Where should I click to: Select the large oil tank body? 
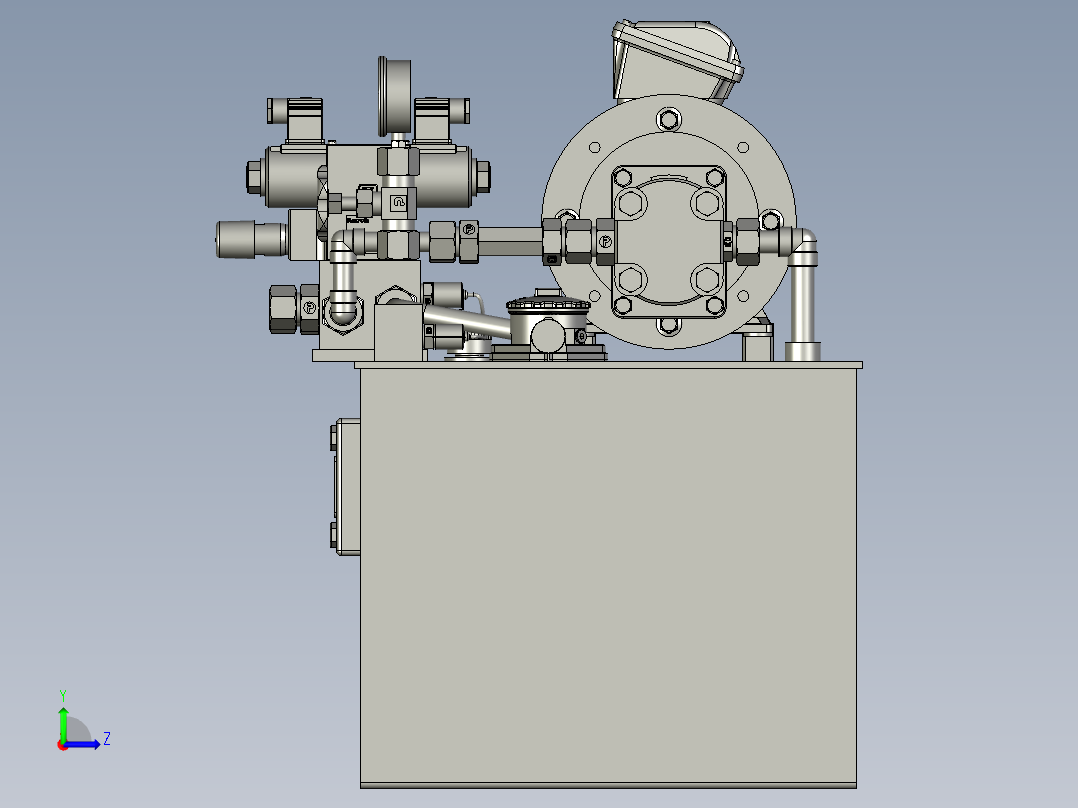pyautogui.click(x=608, y=576)
